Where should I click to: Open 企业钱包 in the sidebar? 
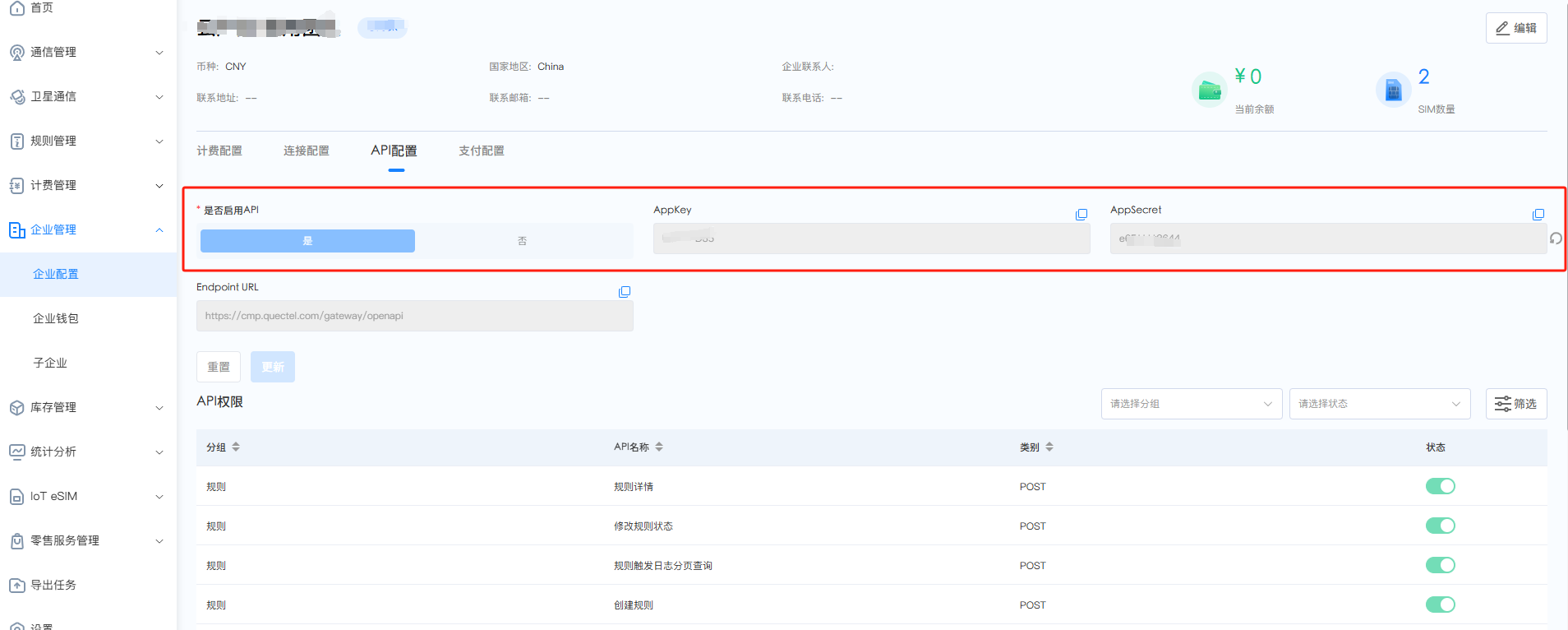56,318
